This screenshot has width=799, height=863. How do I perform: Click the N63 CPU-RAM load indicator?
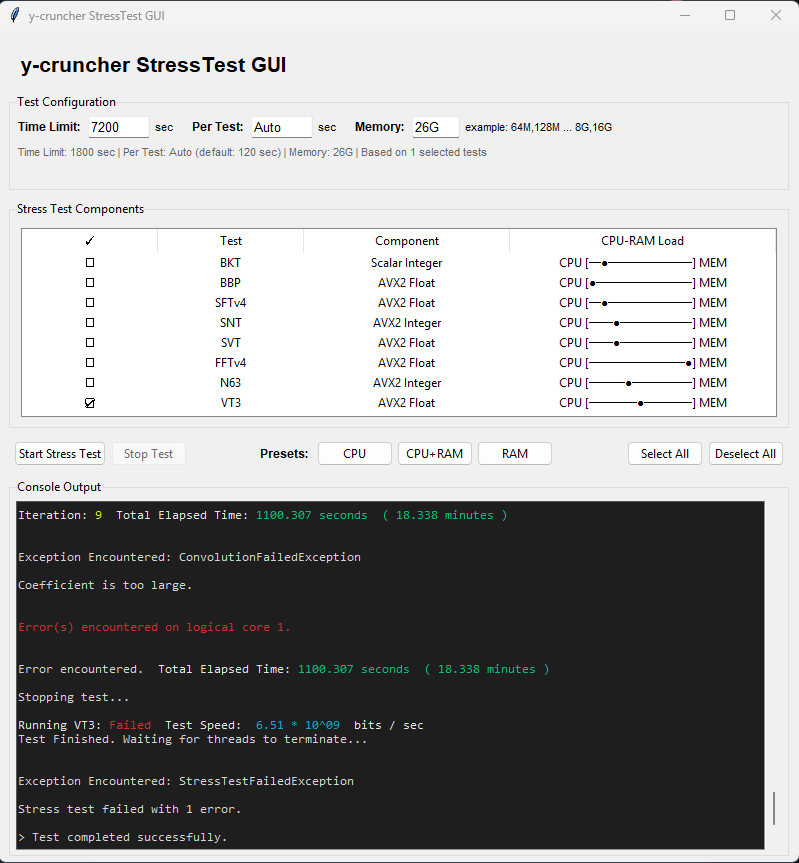pos(643,383)
